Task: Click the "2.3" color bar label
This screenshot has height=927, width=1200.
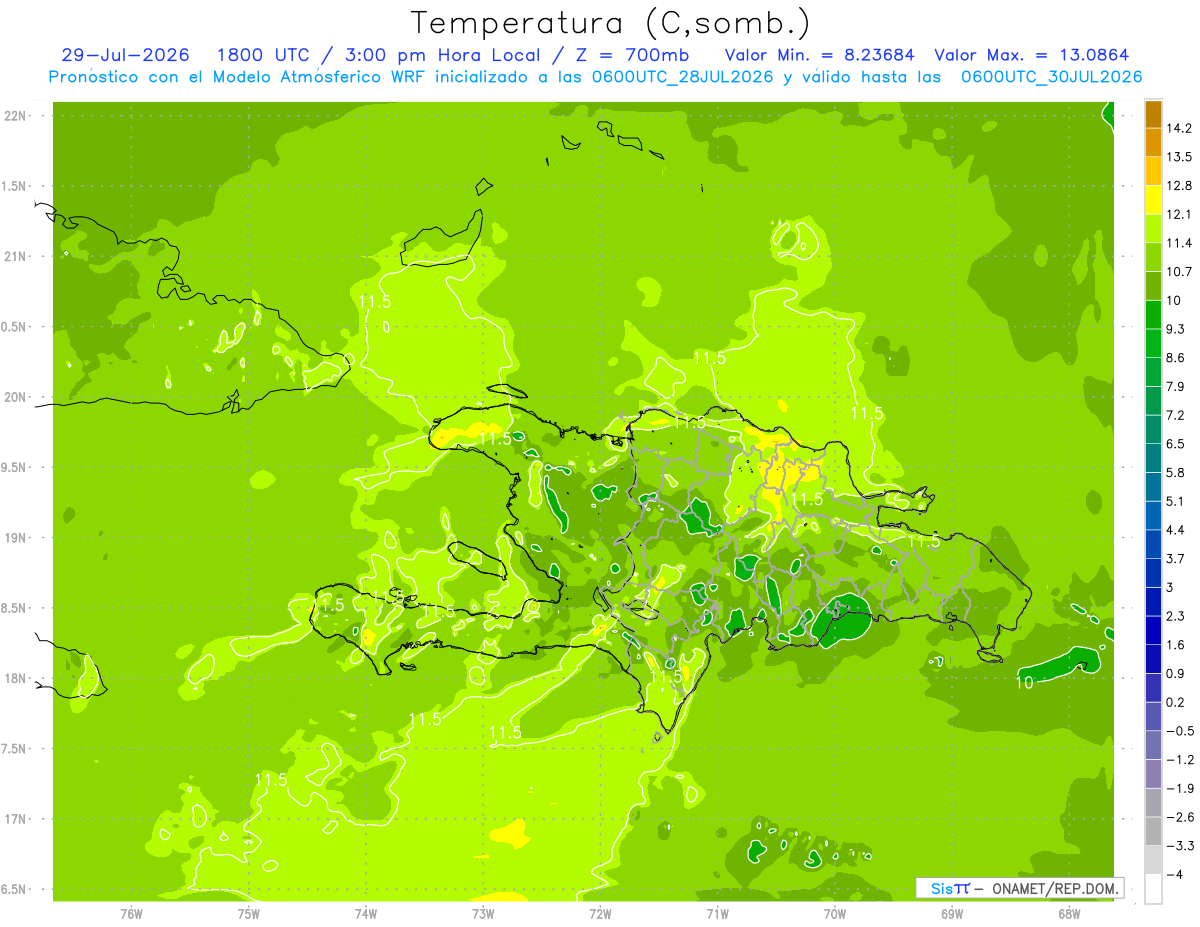Action: pos(1176,616)
